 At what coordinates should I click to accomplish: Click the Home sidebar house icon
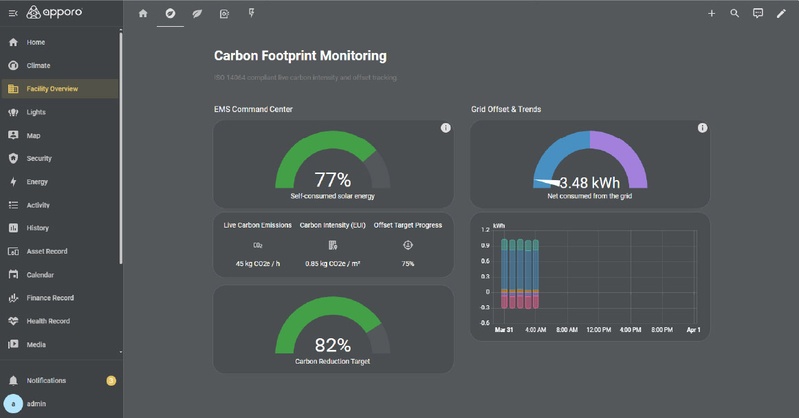pyautogui.click(x=13, y=42)
